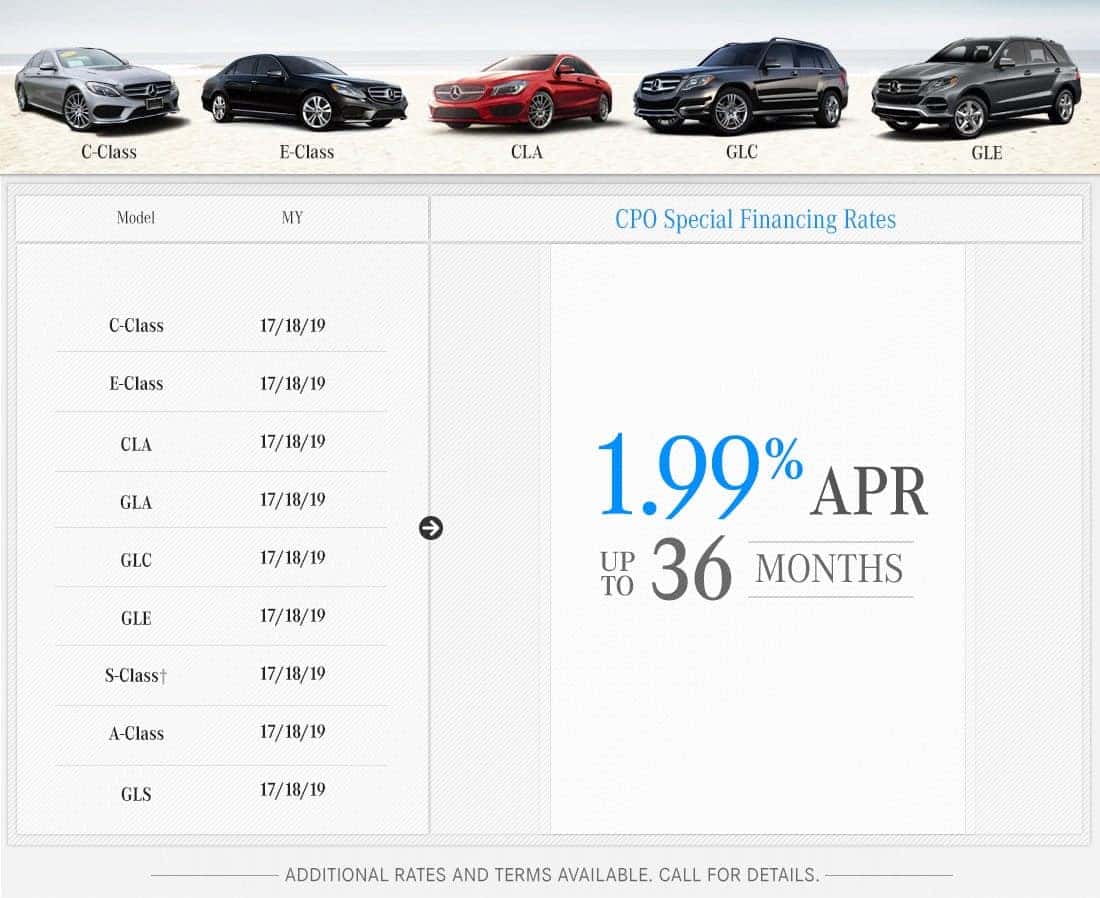Click the black circled arrow icon

(431, 528)
